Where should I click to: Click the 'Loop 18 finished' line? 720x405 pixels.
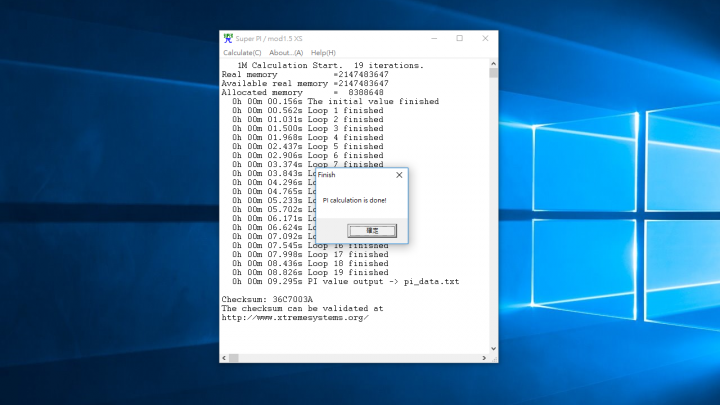(x=310, y=264)
